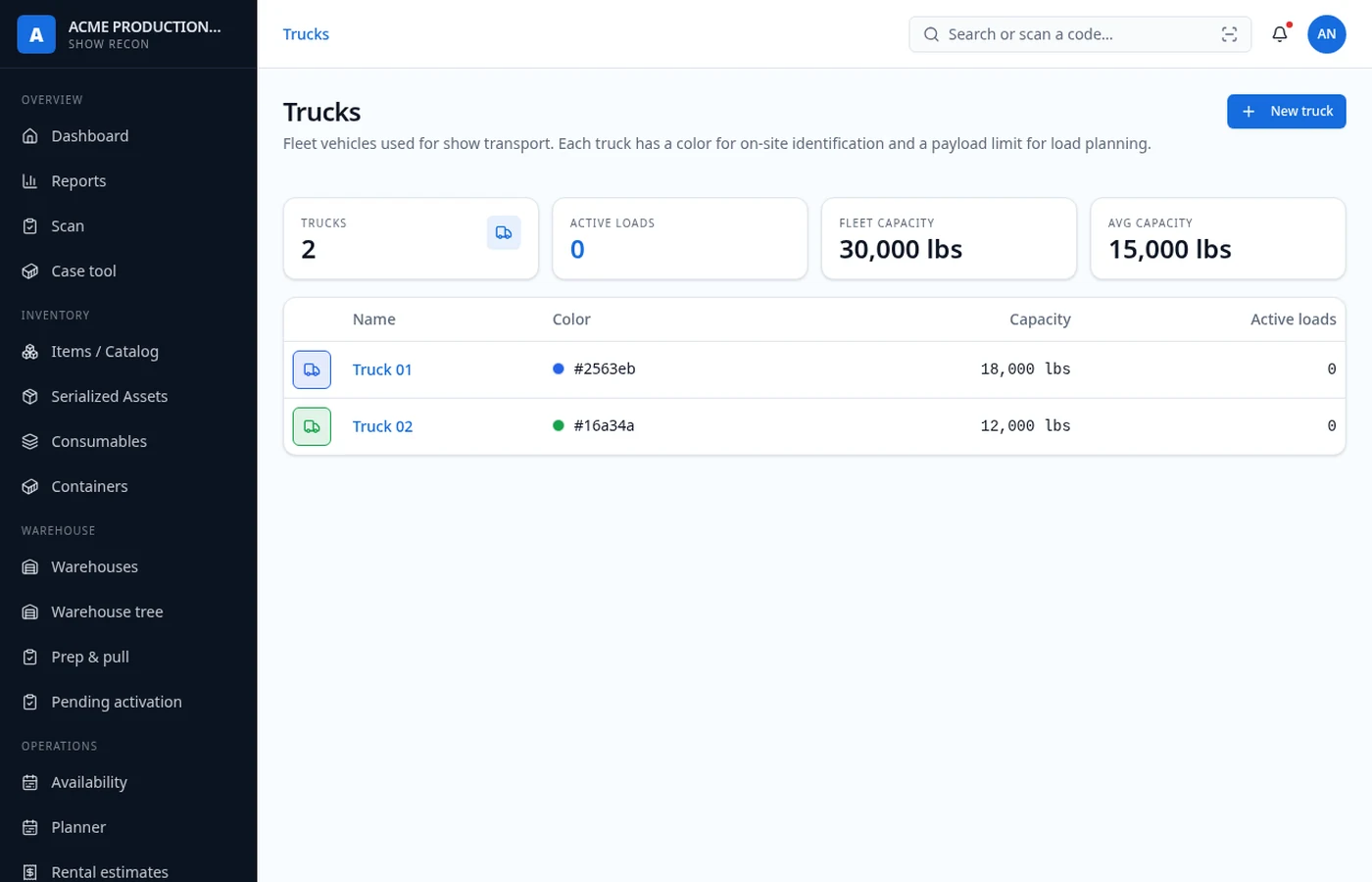This screenshot has height=882, width=1372.
Task: Select Planner in the sidebar
Action: (128, 828)
